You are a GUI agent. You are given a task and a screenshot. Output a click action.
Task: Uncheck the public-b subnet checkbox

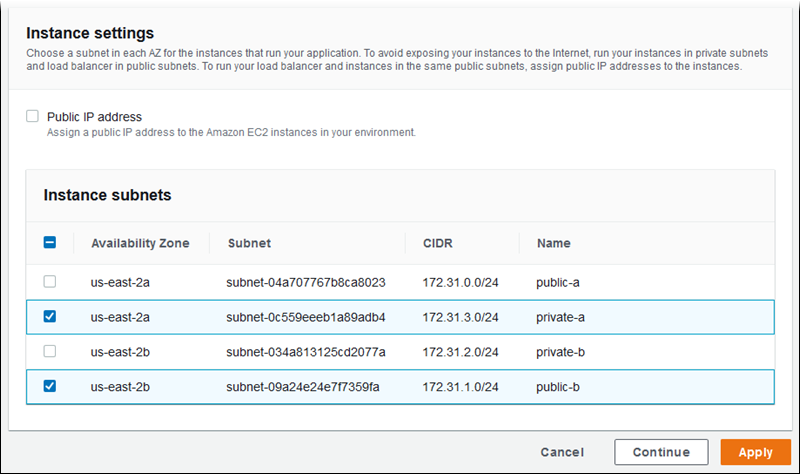click(50, 386)
